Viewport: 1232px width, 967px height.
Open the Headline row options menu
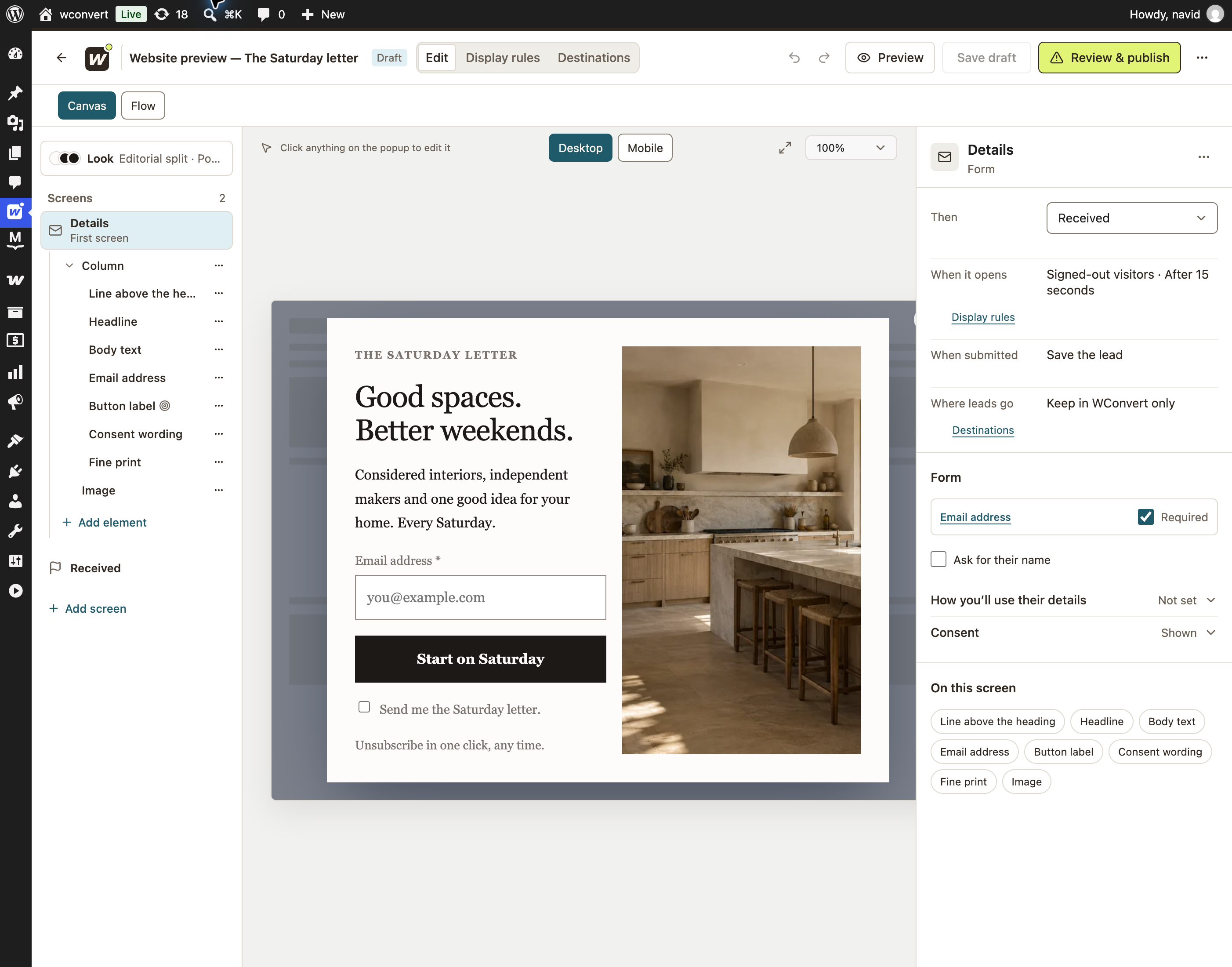click(218, 322)
